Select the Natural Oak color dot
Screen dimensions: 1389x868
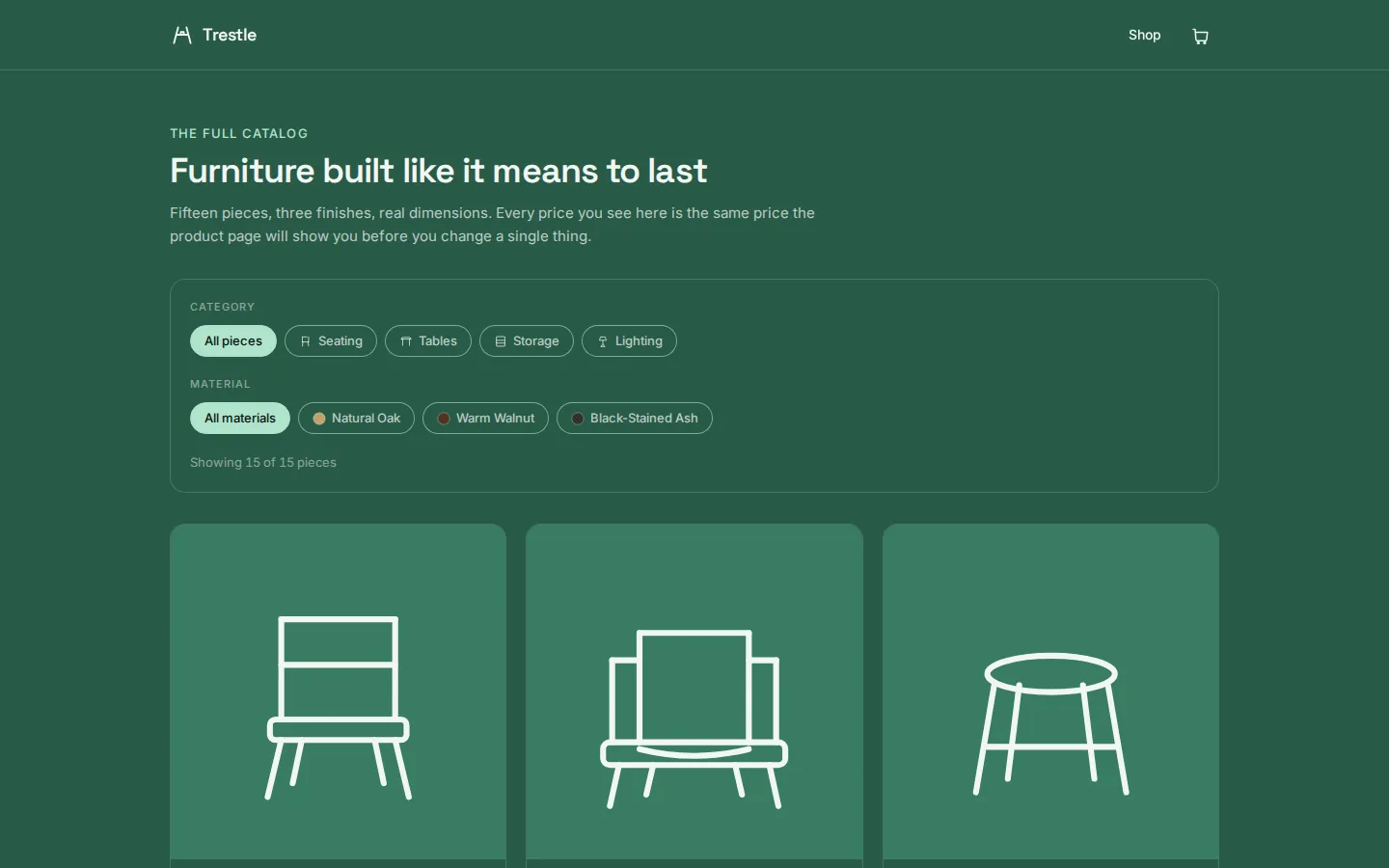(x=319, y=419)
